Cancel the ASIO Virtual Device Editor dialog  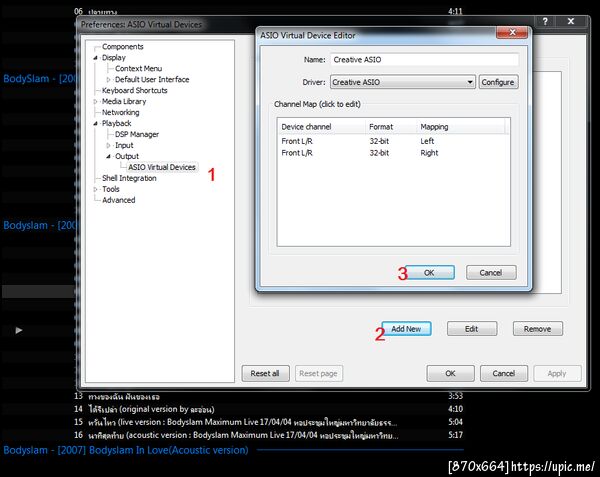[491, 273]
